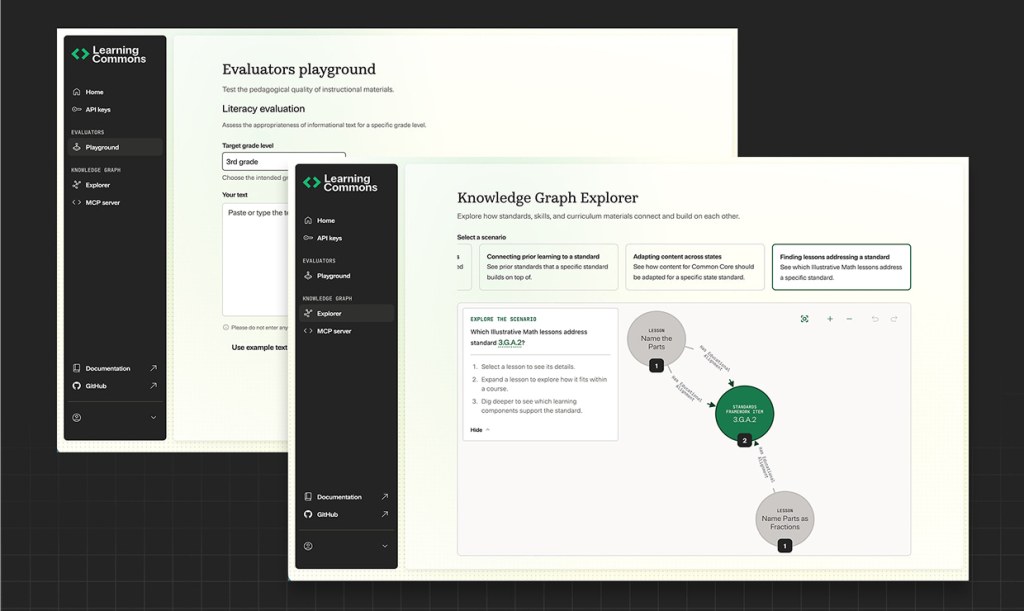The width and height of the screenshot is (1024, 611).
Task: Select the Name Parts as Fractions lesson node
Action: coord(785,520)
